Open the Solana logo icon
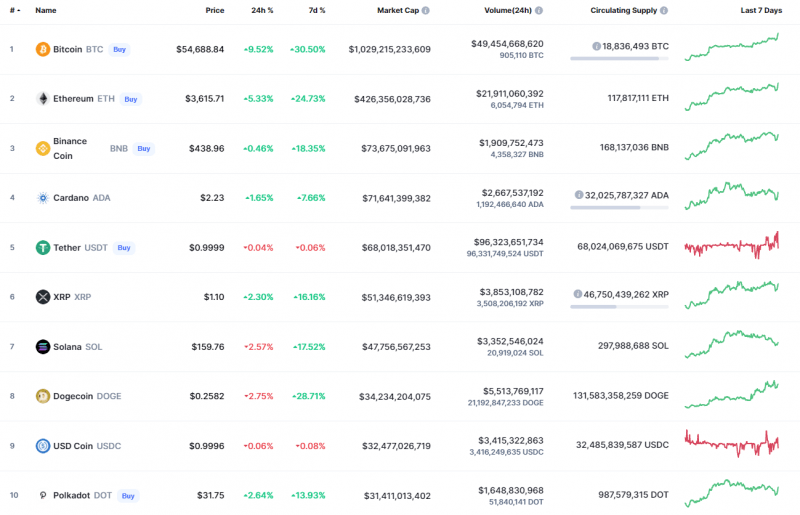The height and width of the screenshot is (515, 800). click(x=43, y=347)
